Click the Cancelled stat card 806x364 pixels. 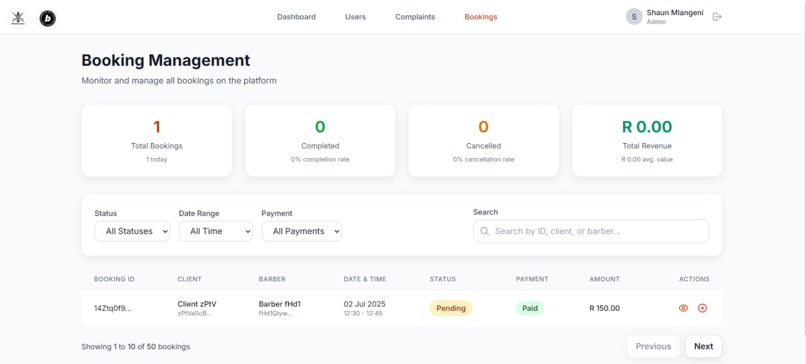click(484, 140)
